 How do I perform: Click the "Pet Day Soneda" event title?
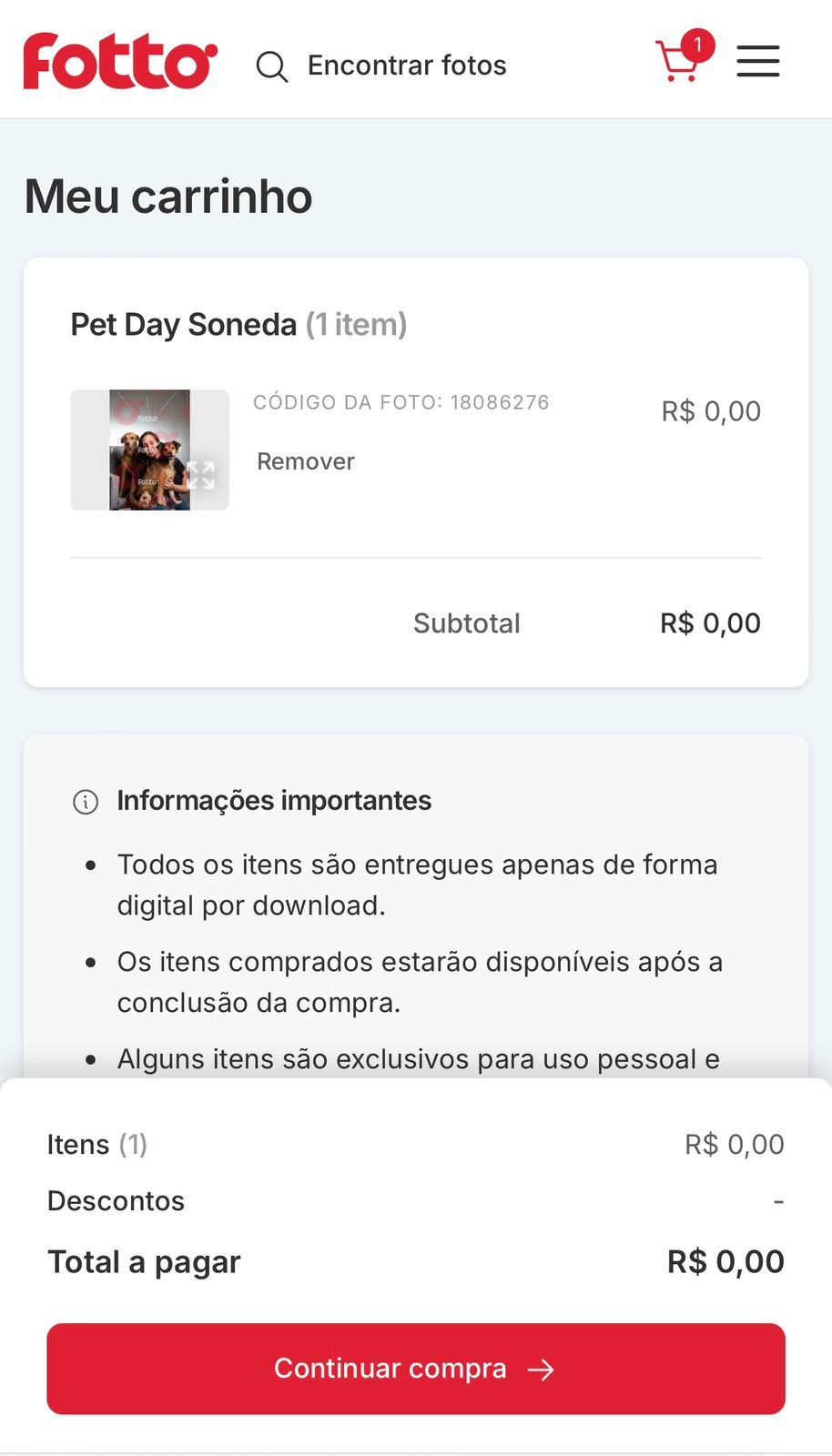point(184,325)
